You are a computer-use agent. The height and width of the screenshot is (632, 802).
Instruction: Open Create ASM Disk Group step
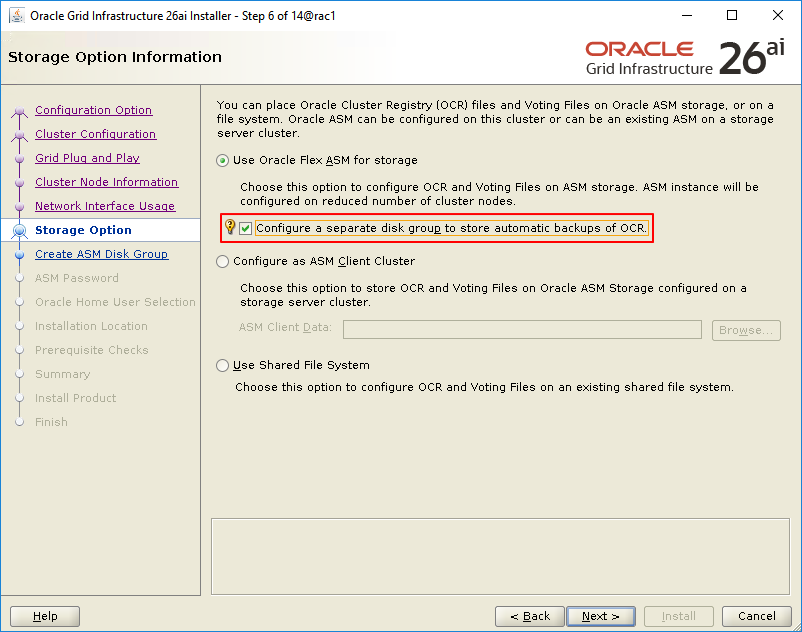click(x=101, y=254)
